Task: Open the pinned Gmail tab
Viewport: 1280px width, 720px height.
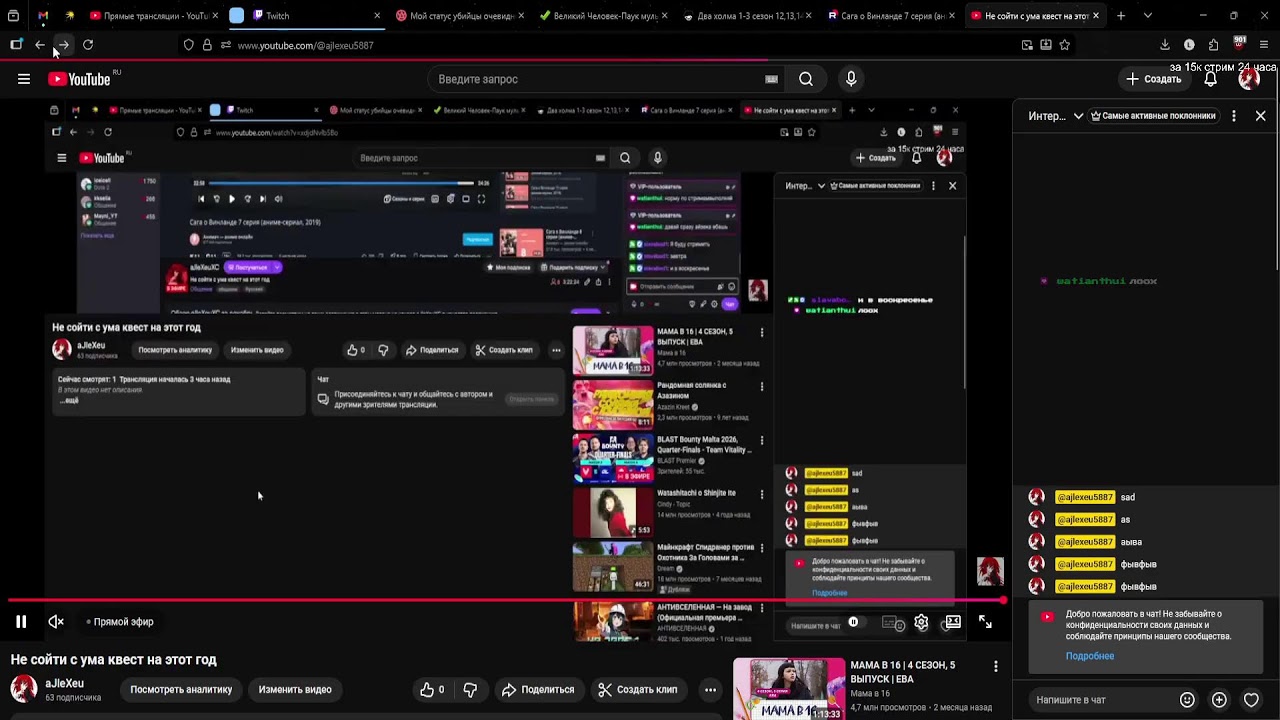Action: [x=43, y=16]
